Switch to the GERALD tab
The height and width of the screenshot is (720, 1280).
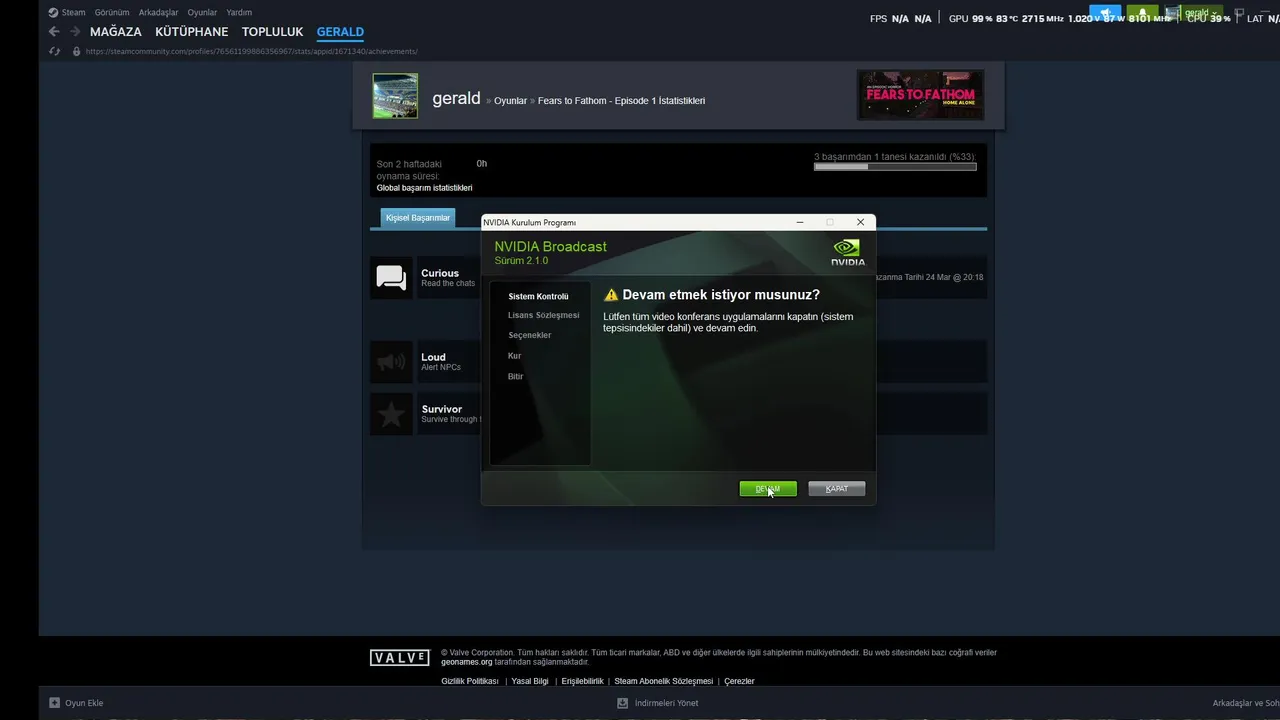click(340, 32)
